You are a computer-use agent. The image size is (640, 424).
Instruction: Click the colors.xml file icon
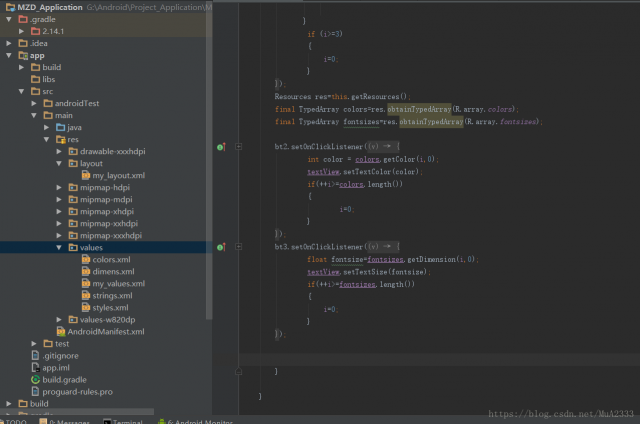pos(85,259)
